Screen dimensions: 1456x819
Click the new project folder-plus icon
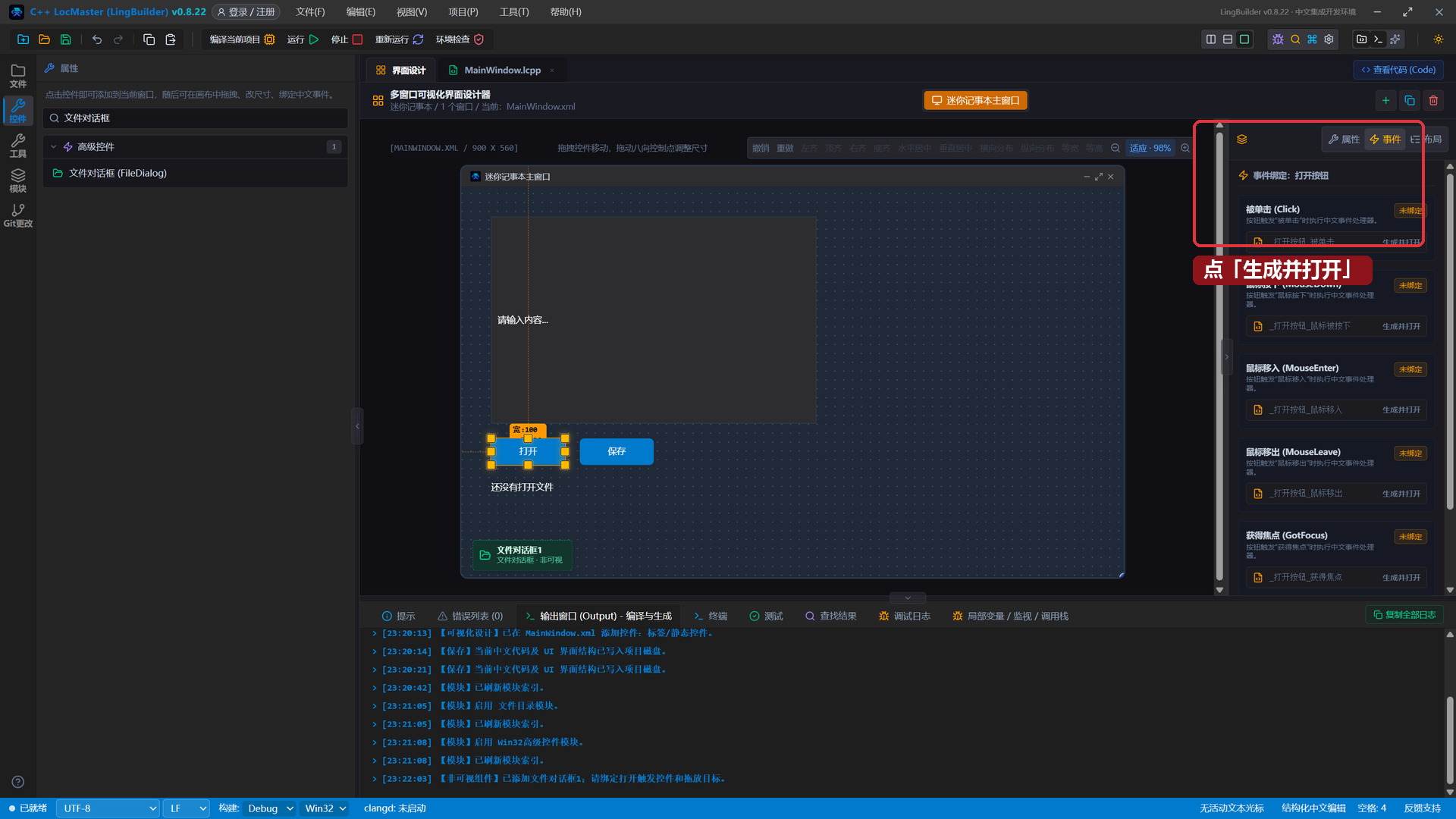(x=23, y=39)
